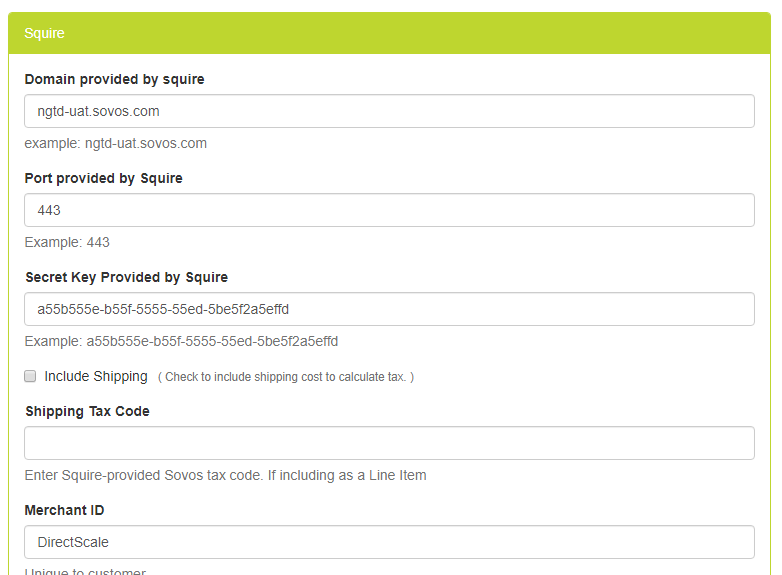
Task: Focus the Merchant ID field containing DirectScale
Action: pos(389,542)
